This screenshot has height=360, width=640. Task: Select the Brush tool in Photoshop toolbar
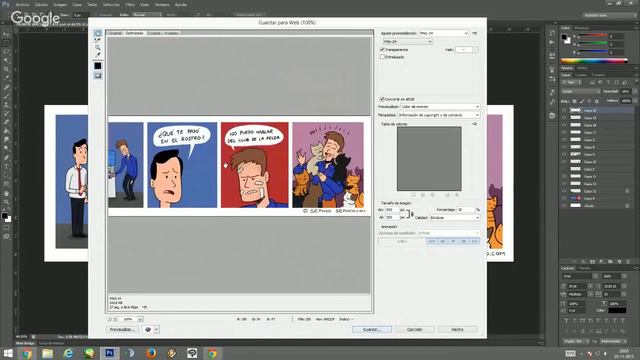coord(6,96)
